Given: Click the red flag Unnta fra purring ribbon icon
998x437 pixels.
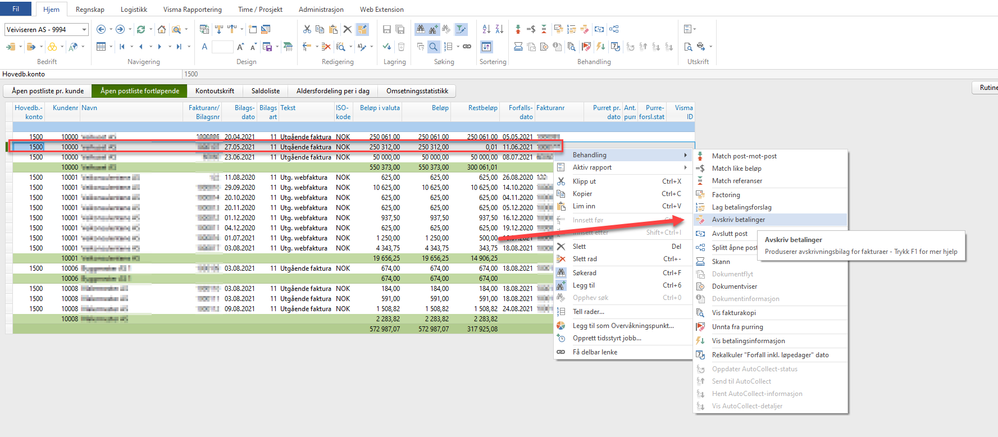Looking at the screenshot, I should [585, 46].
